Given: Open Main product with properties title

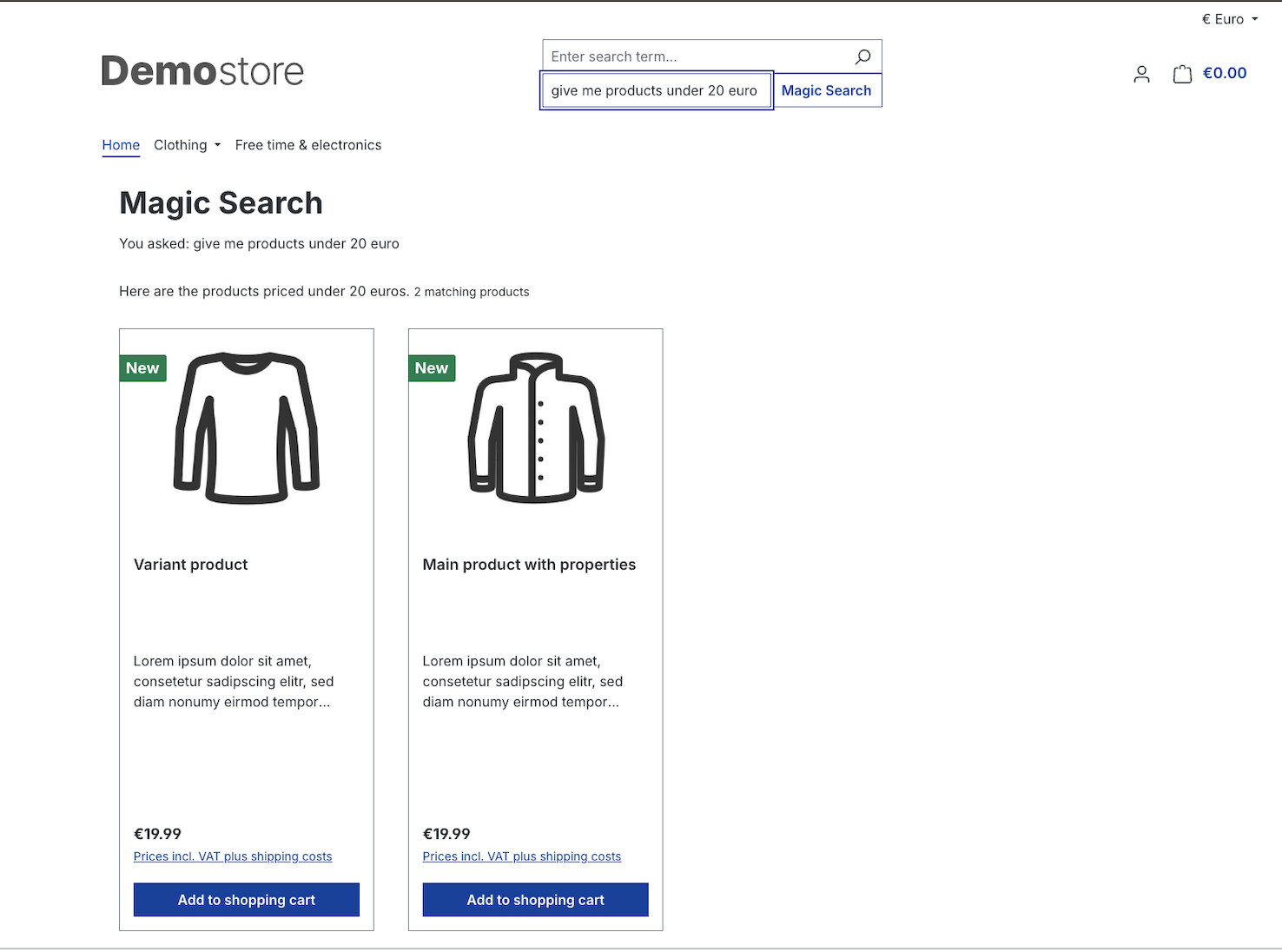Looking at the screenshot, I should [x=529, y=565].
